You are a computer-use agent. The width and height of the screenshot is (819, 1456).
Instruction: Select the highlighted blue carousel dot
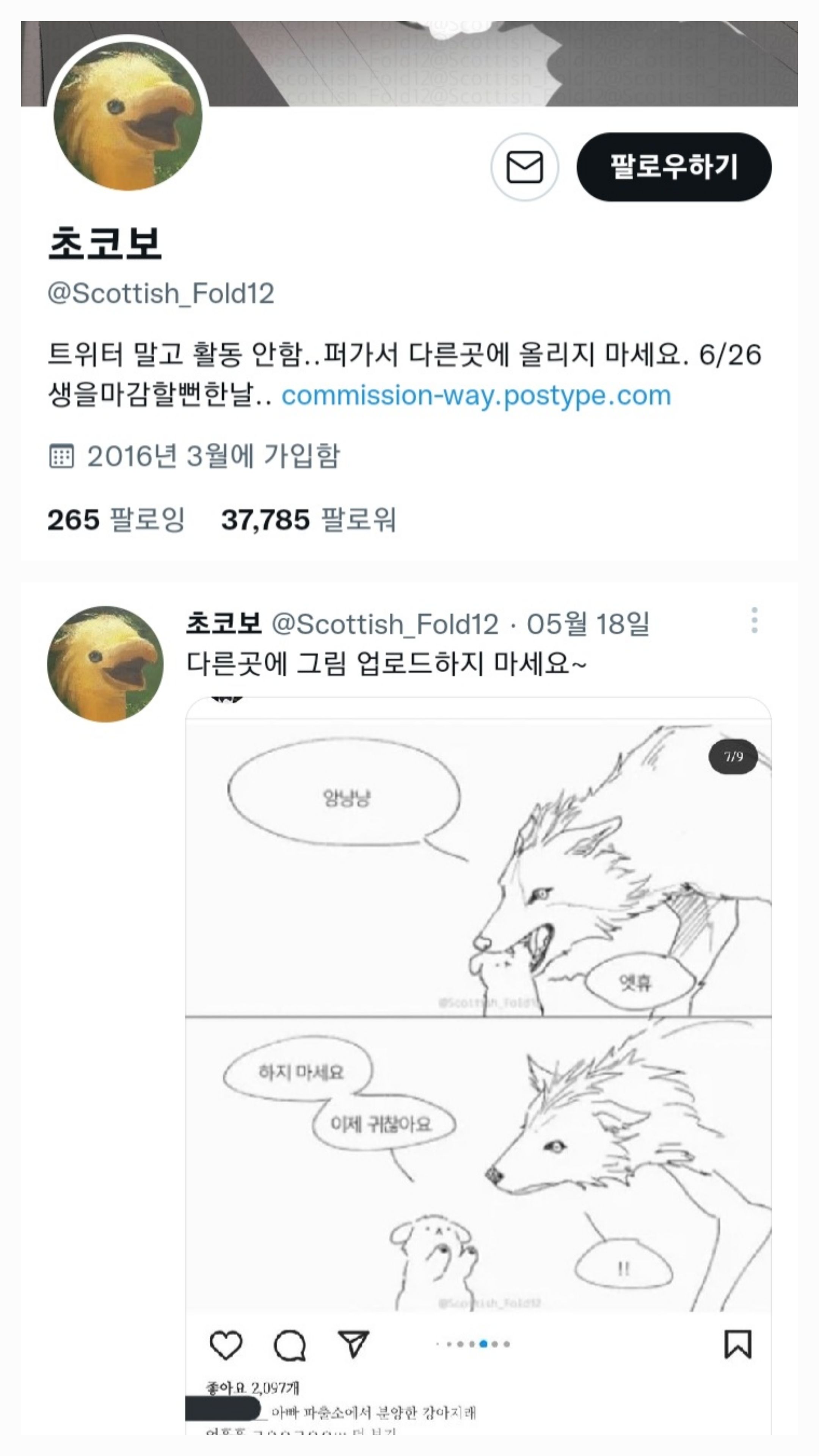[483, 1344]
